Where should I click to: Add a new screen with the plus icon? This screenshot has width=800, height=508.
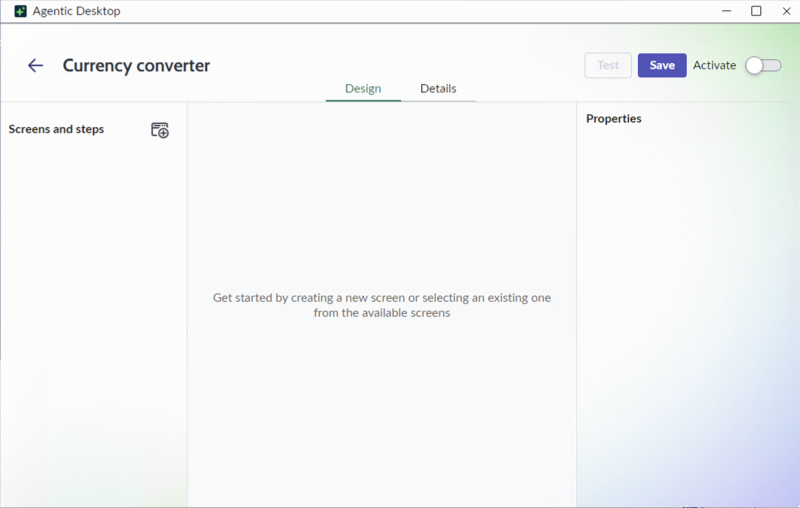[160, 130]
